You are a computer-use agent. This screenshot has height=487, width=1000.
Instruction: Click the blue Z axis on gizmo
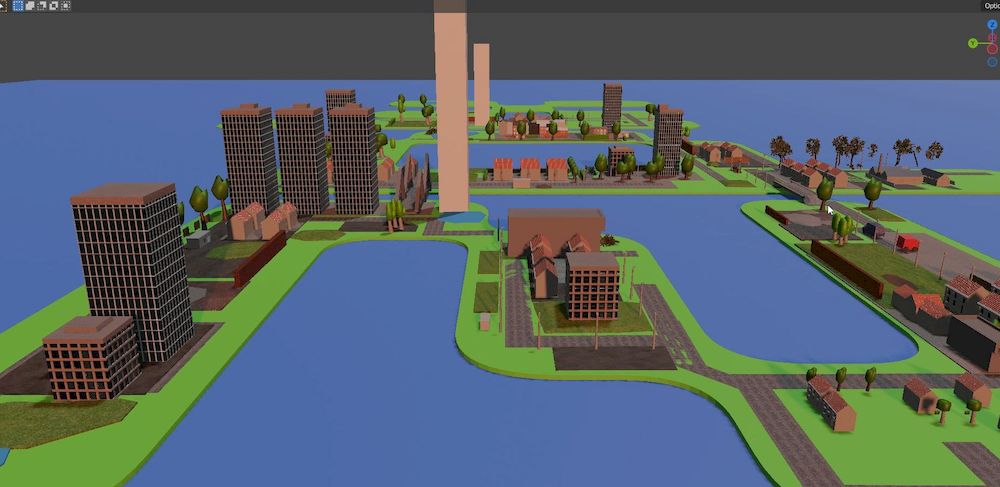(x=991, y=24)
